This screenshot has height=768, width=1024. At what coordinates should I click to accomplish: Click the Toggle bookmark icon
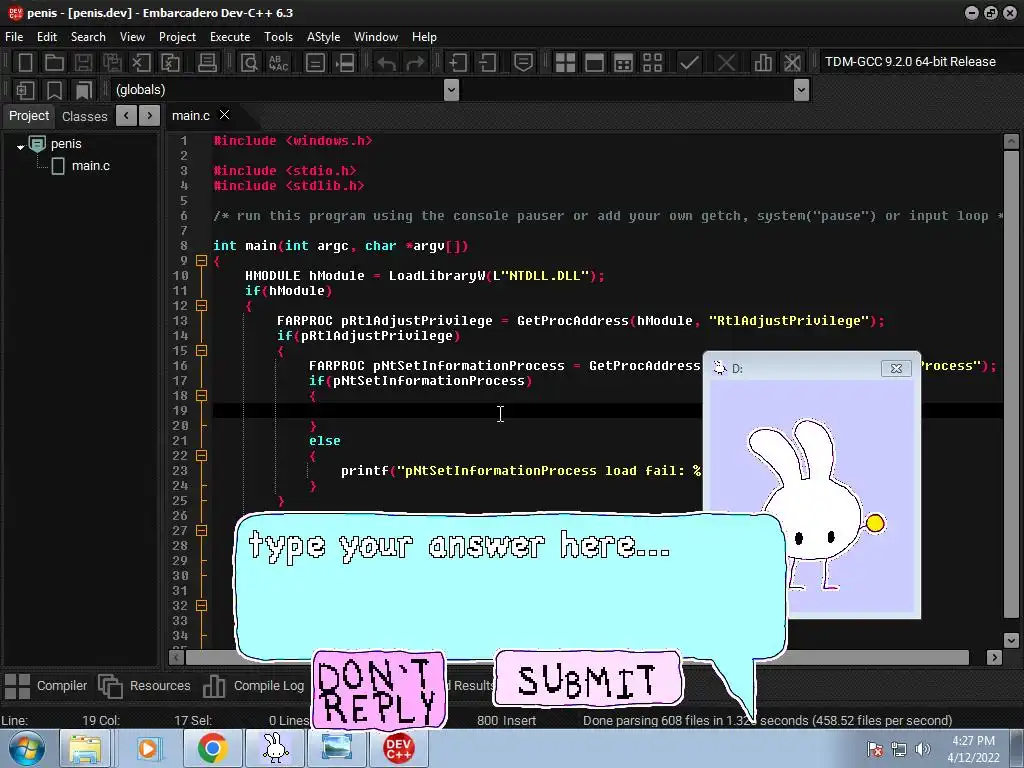(54, 90)
